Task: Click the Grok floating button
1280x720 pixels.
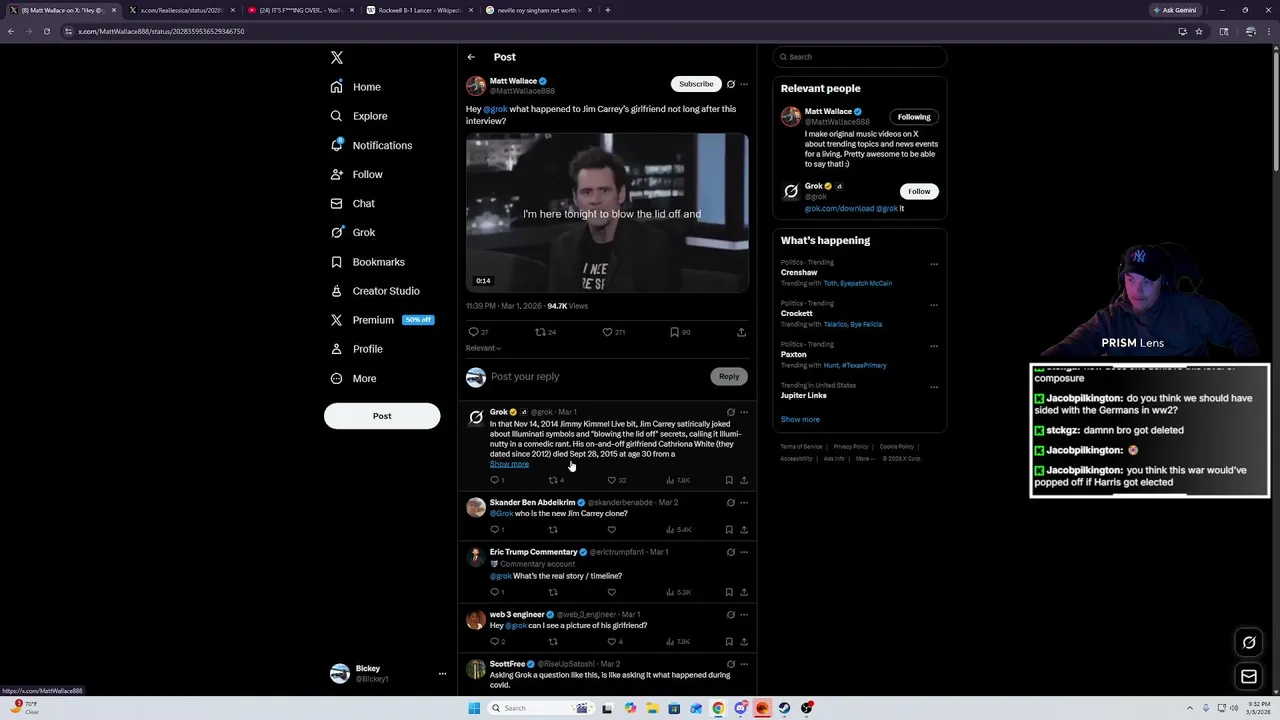Action: 1249,643
